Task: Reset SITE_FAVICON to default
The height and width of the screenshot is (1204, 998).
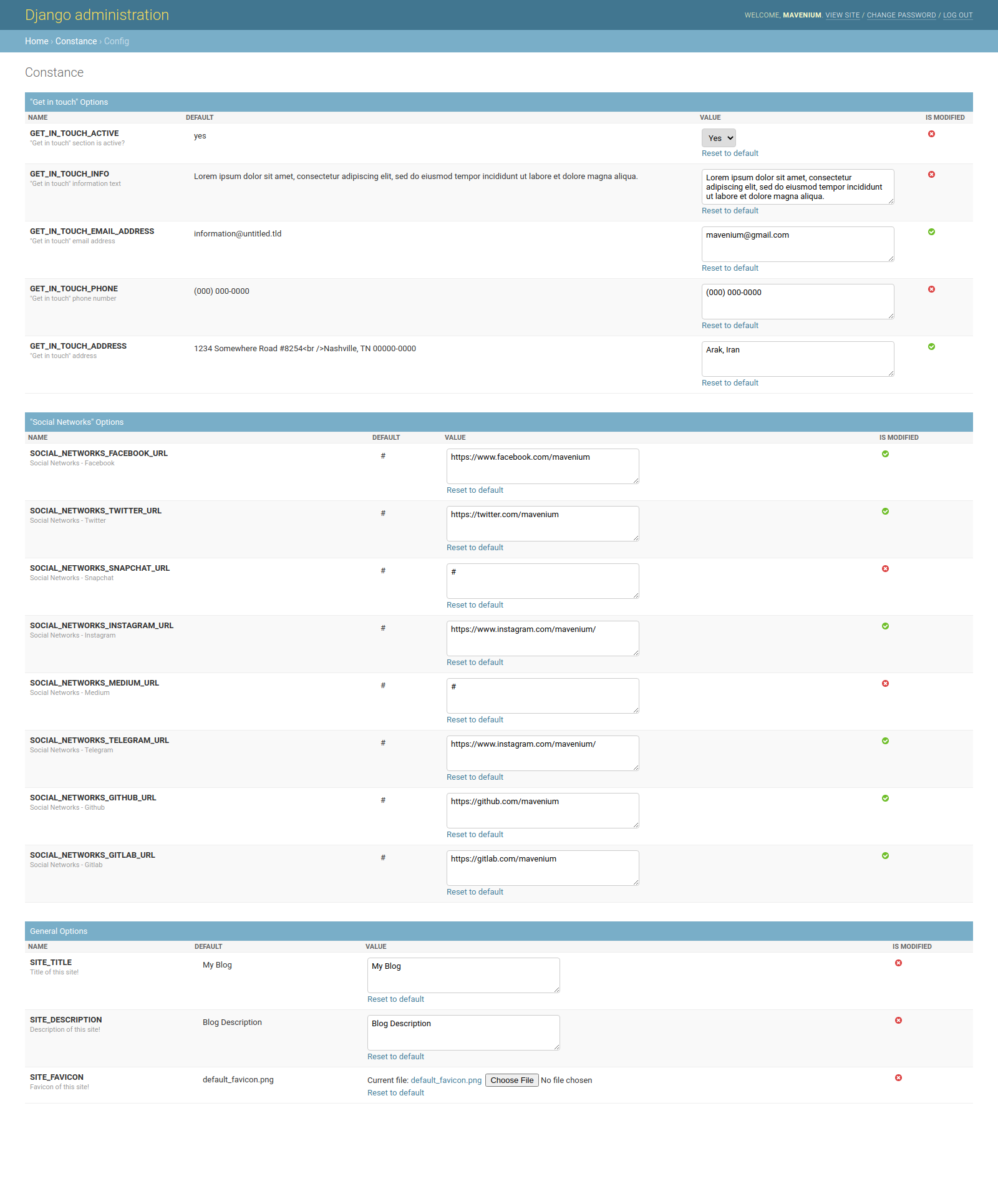Action: (x=395, y=1093)
